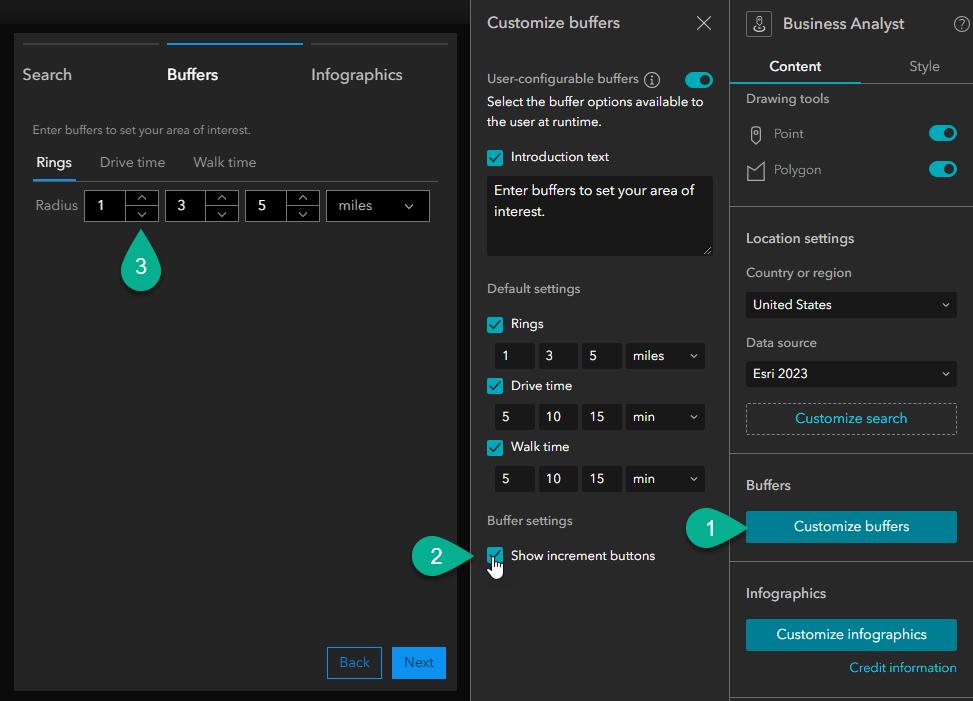This screenshot has width=973, height=701.
Task: Uncheck the Show increment buttons option
Action: click(x=495, y=557)
